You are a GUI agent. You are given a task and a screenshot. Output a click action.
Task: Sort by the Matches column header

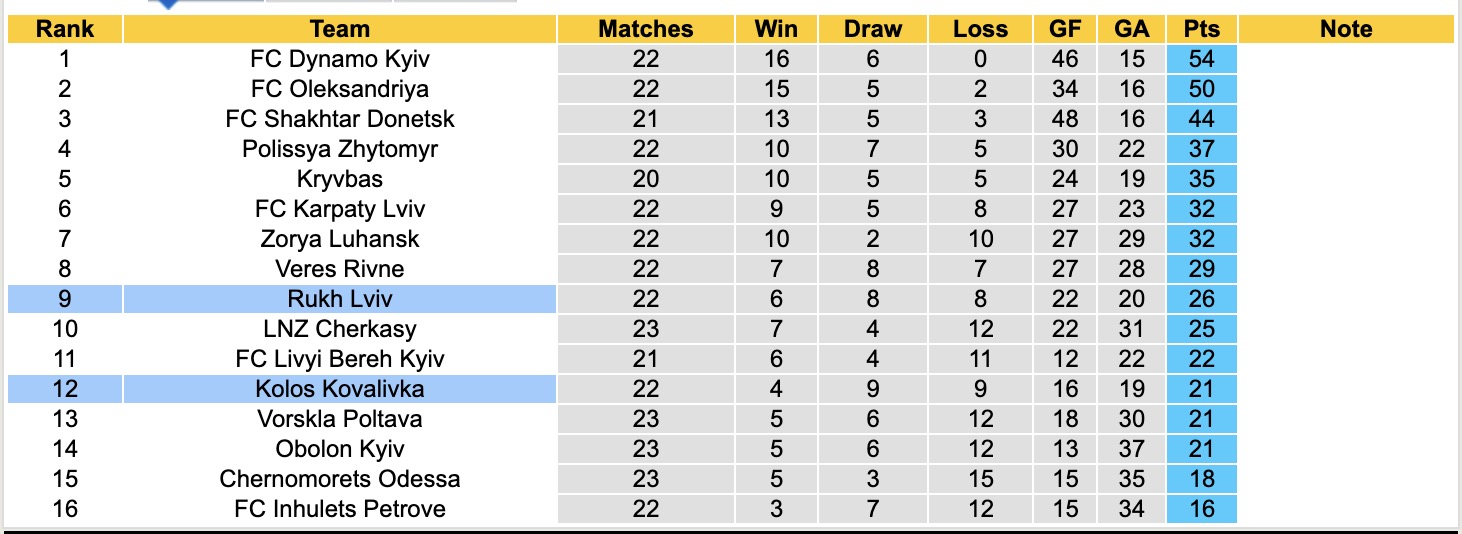pyautogui.click(x=645, y=29)
